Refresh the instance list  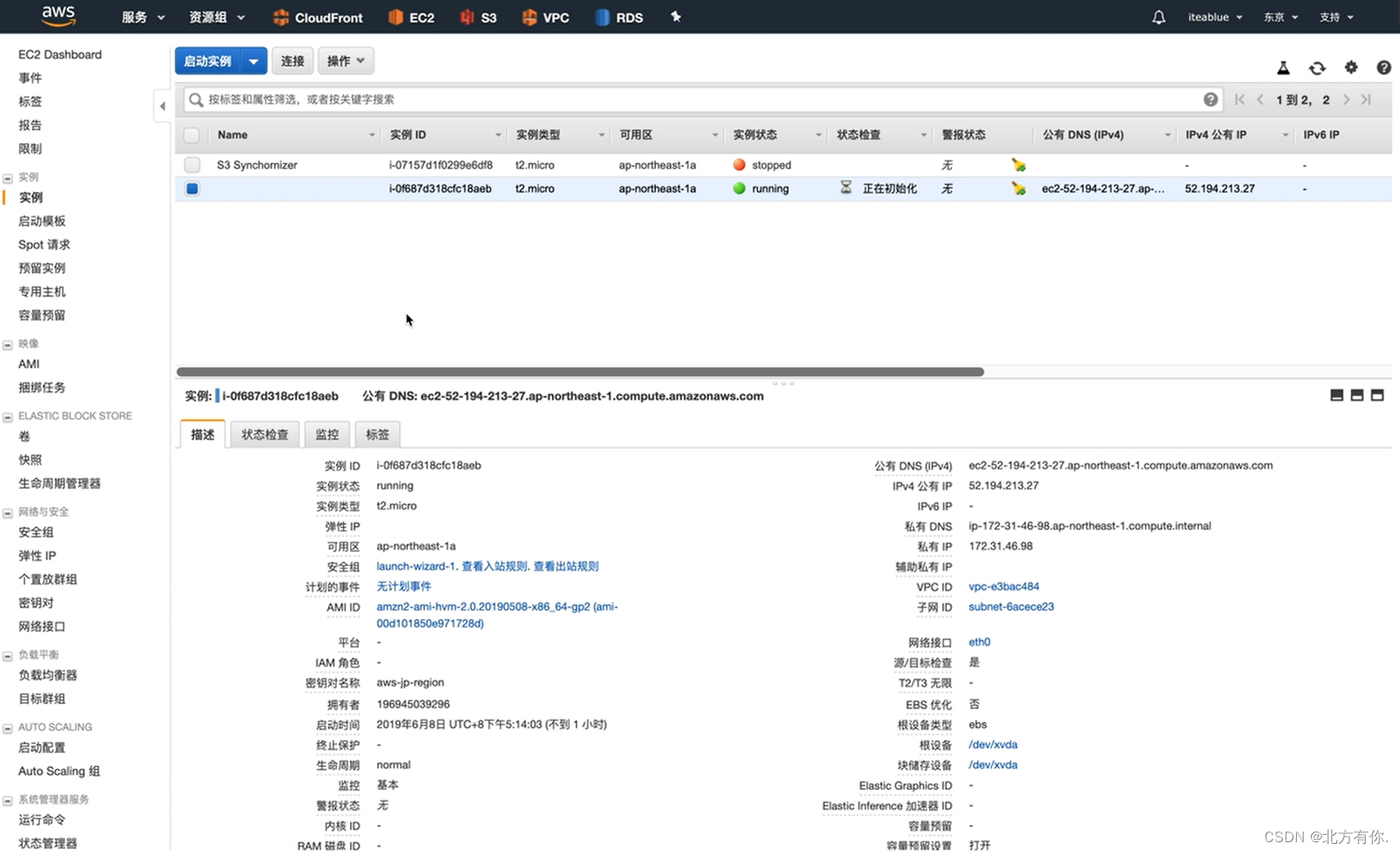pyautogui.click(x=1317, y=68)
